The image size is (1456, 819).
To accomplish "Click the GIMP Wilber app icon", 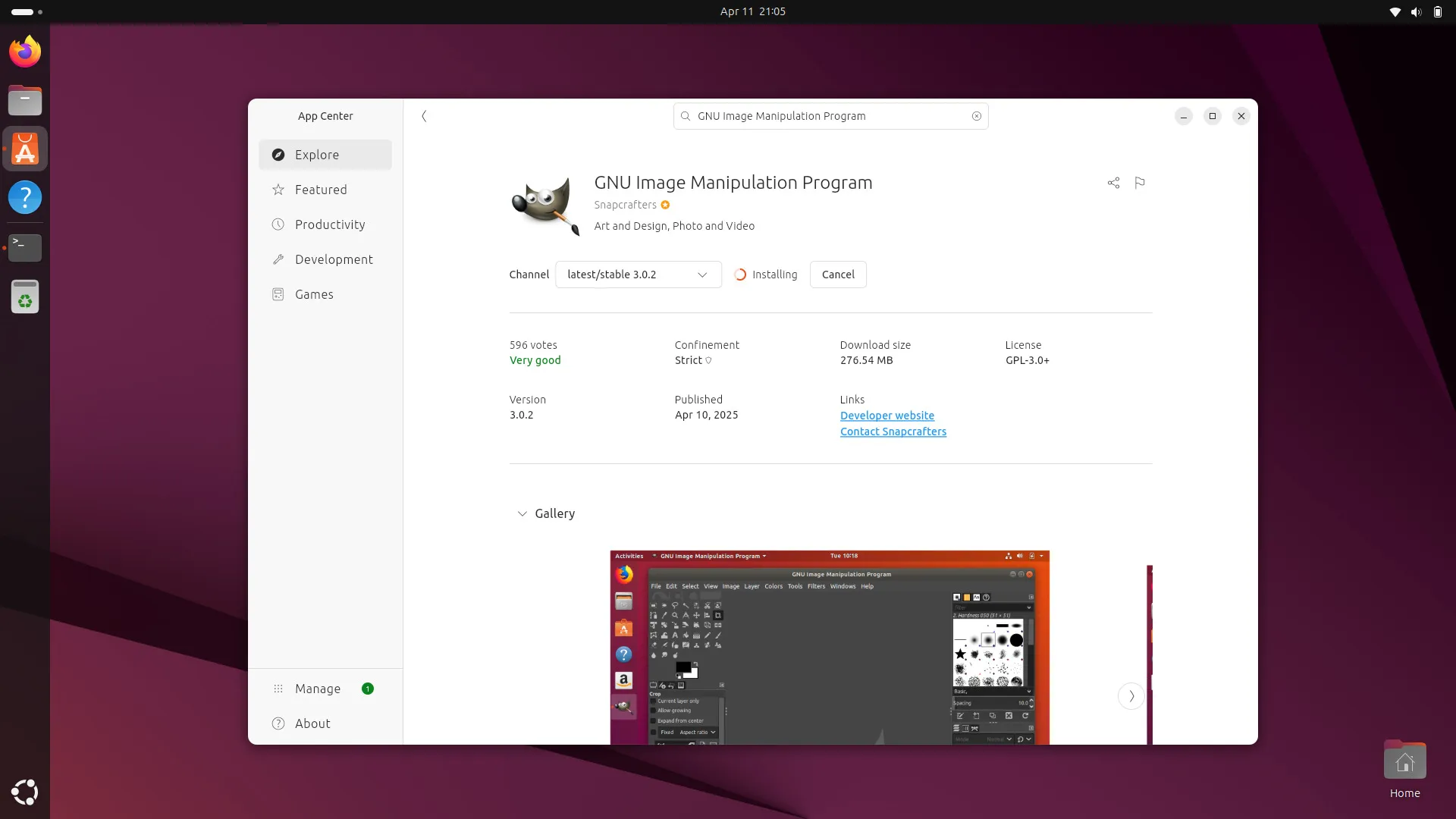I will 545,206.
